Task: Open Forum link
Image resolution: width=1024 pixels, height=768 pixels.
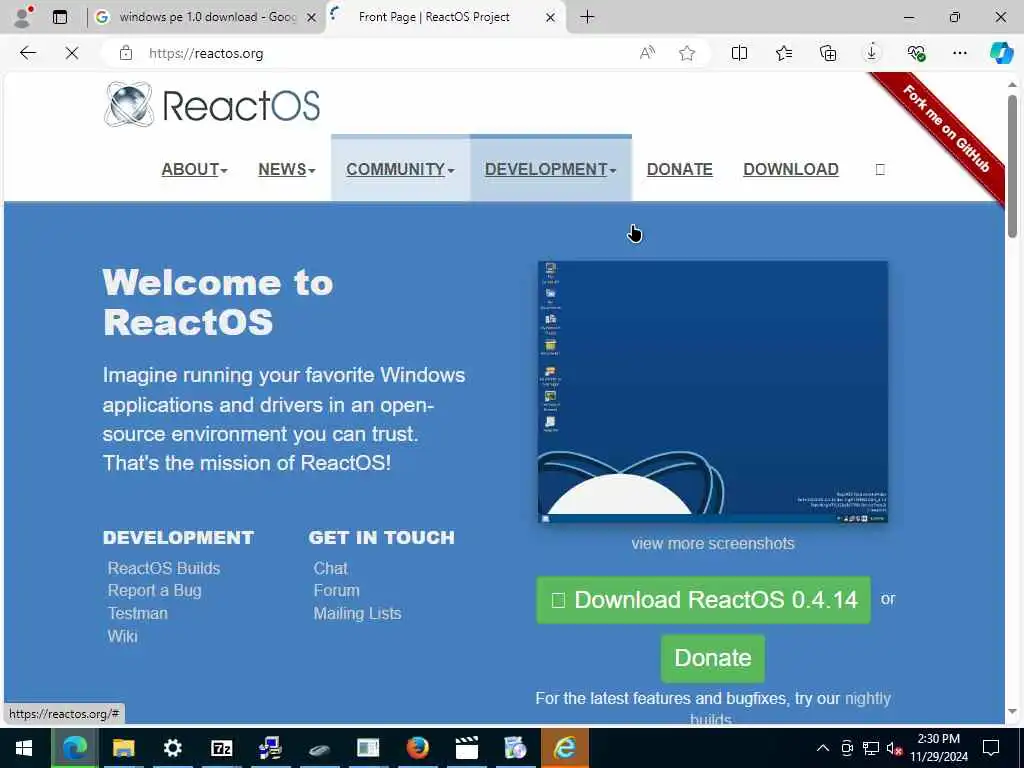Action: coord(336,590)
